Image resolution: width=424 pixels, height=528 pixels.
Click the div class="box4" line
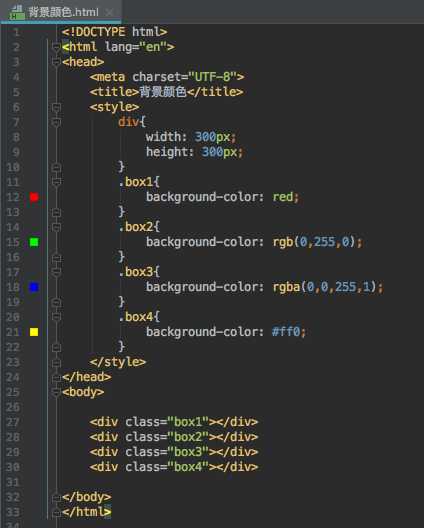pos(174,467)
